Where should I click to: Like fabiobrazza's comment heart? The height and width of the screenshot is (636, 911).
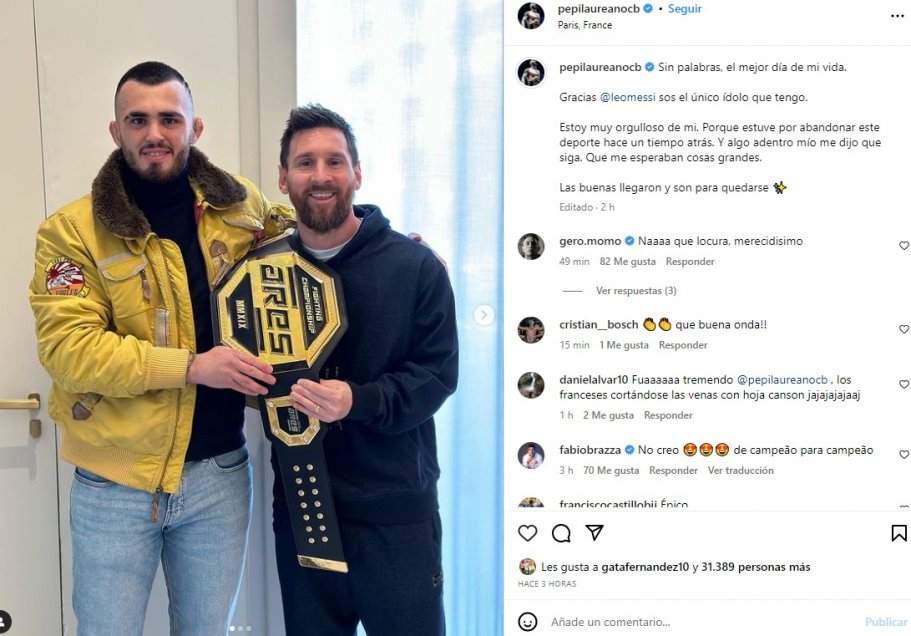click(x=904, y=455)
